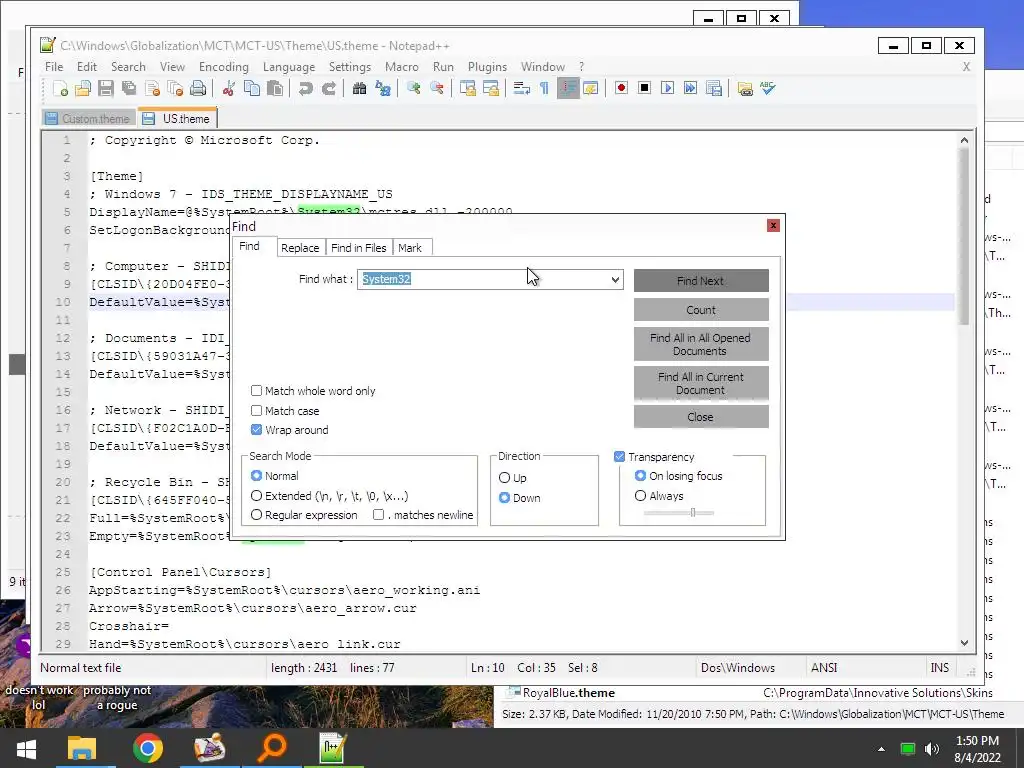Select Regular expression search mode
The image size is (1024, 768).
tap(257, 515)
